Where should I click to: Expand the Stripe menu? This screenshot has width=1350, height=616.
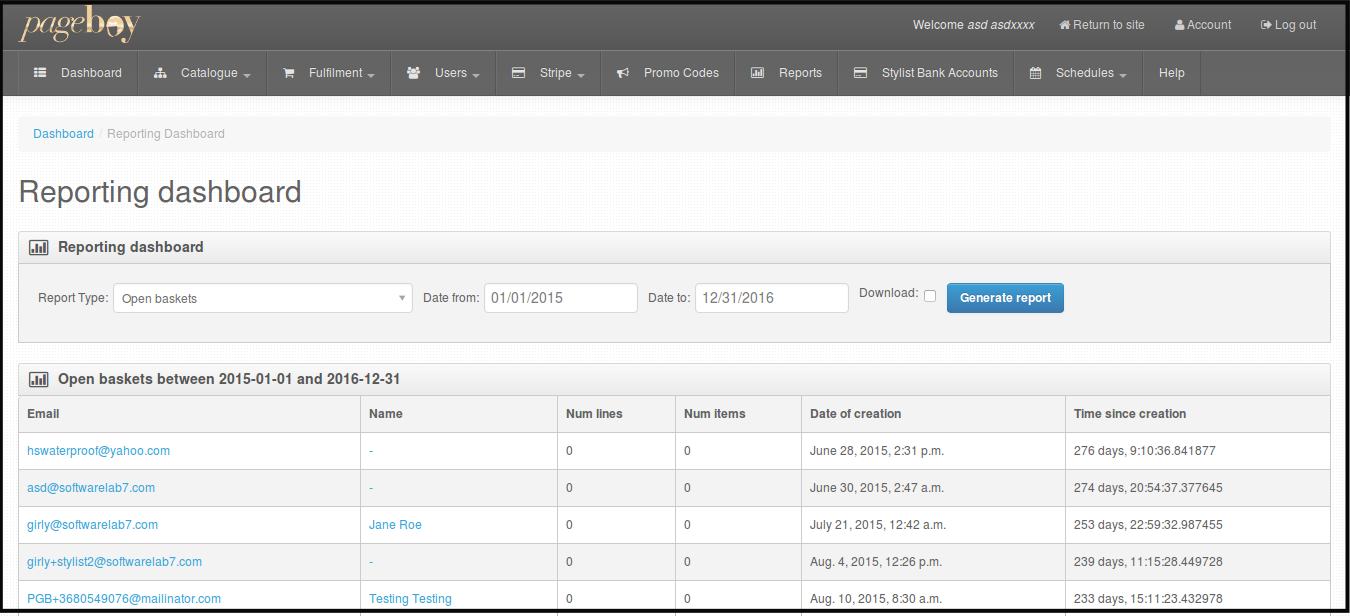pos(548,73)
